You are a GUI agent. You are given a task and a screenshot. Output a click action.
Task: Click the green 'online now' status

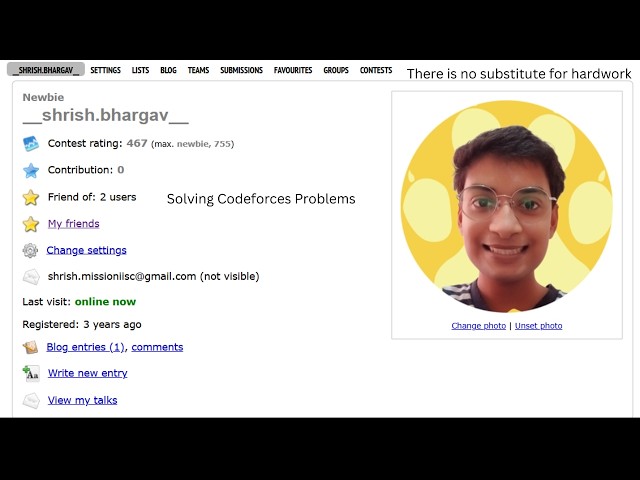(105, 302)
